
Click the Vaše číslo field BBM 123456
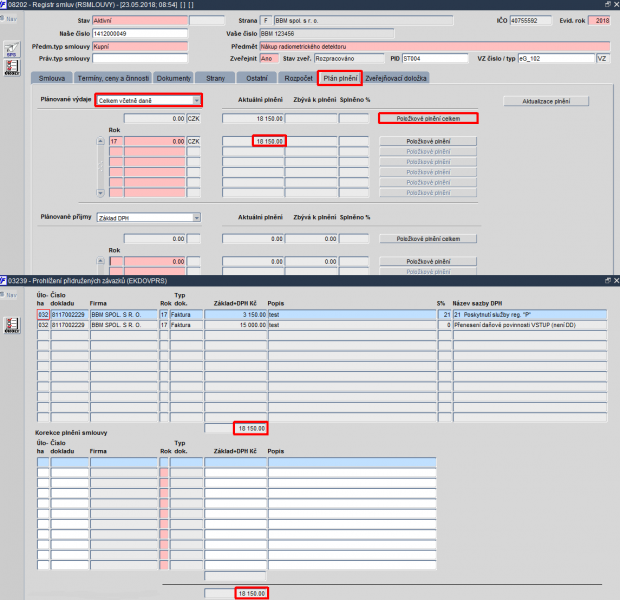327,34
